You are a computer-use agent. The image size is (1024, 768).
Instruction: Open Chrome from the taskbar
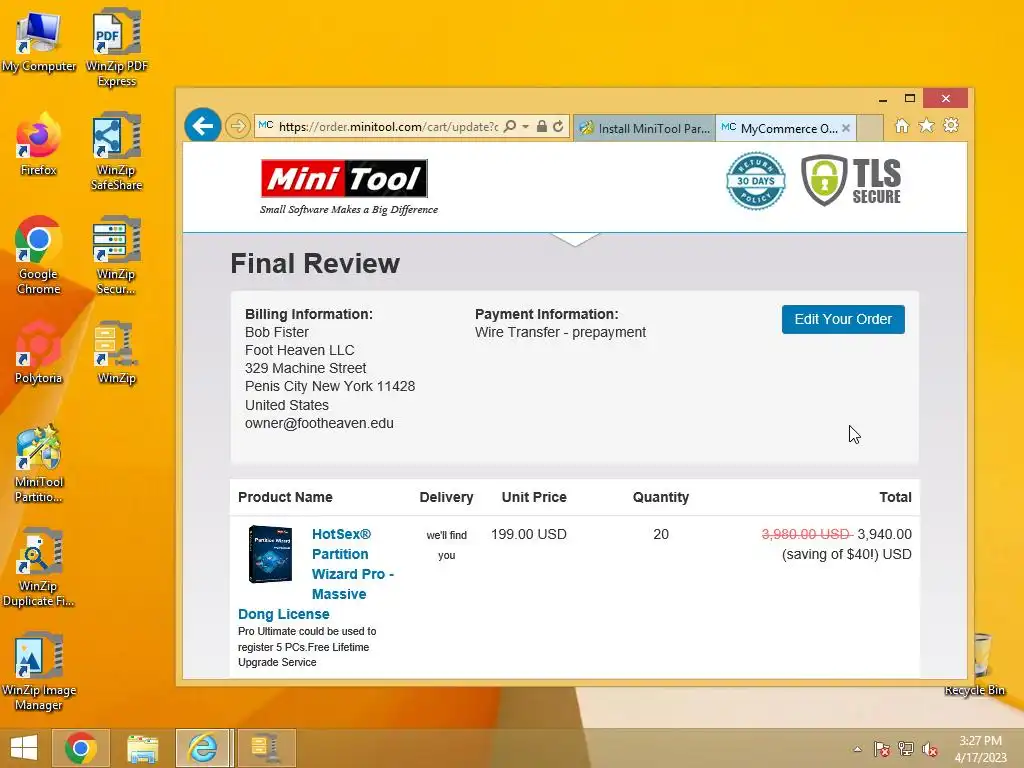coord(80,748)
